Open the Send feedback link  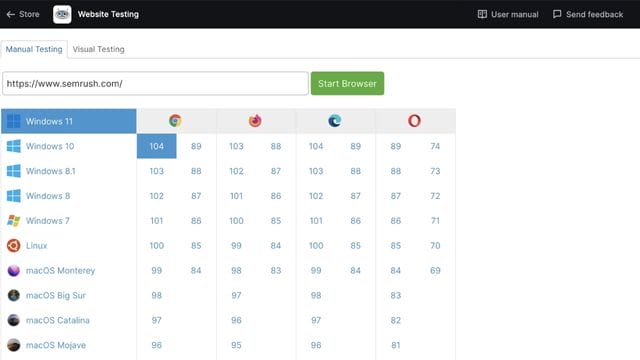tap(588, 14)
